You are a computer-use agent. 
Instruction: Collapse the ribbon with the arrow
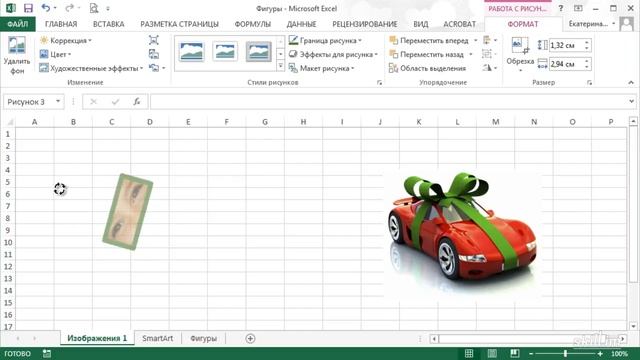pyautogui.click(x=631, y=82)
